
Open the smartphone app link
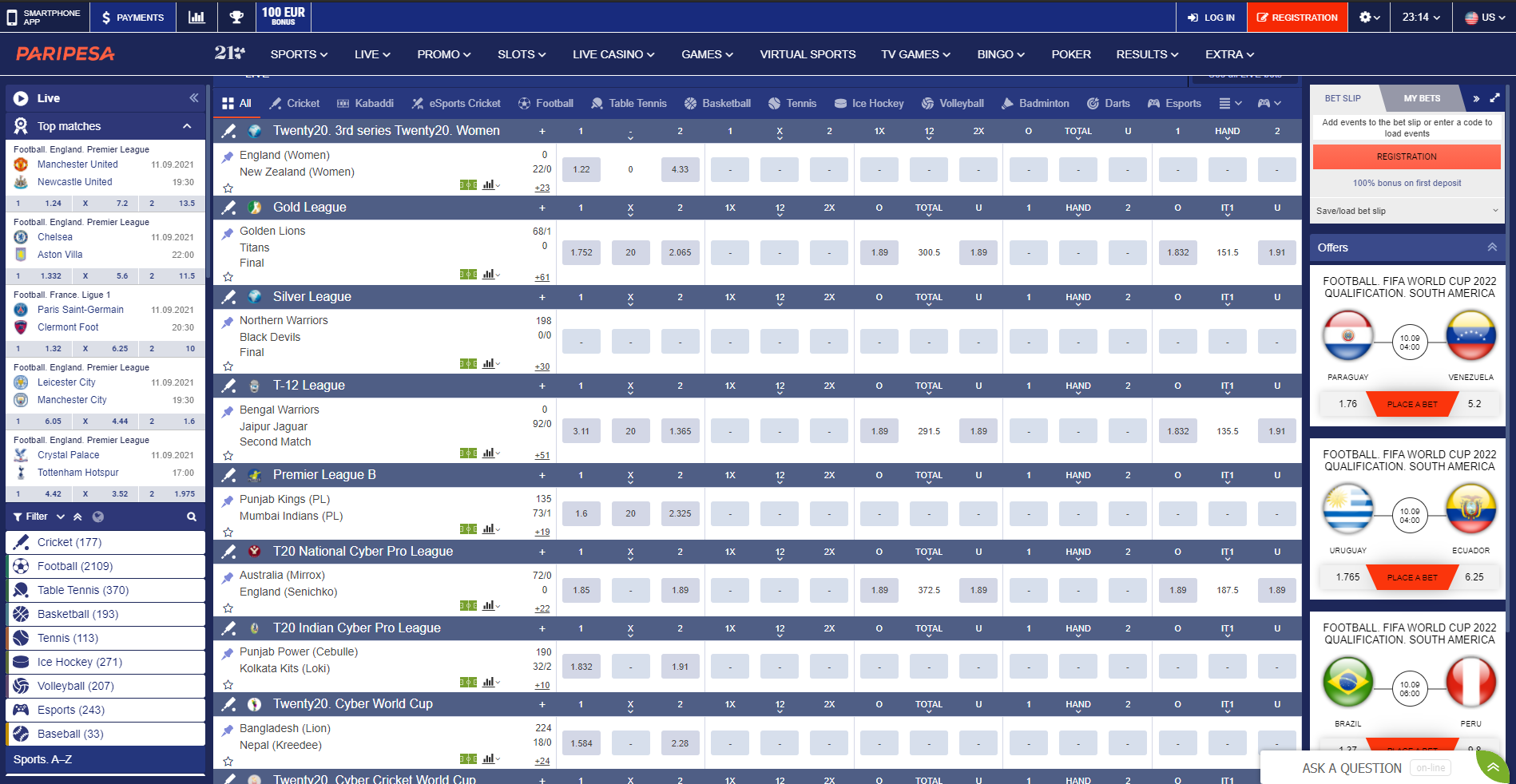click(x=44, y=17)
